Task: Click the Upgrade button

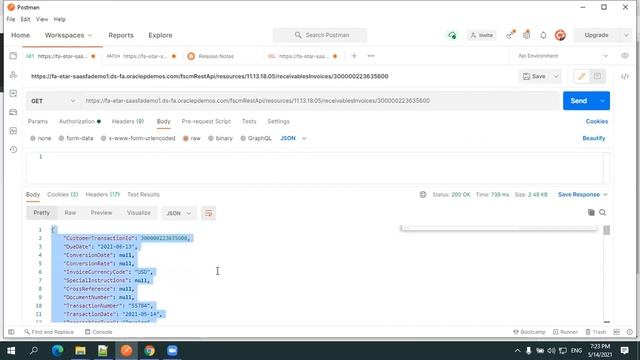Action: pos(596,36)
